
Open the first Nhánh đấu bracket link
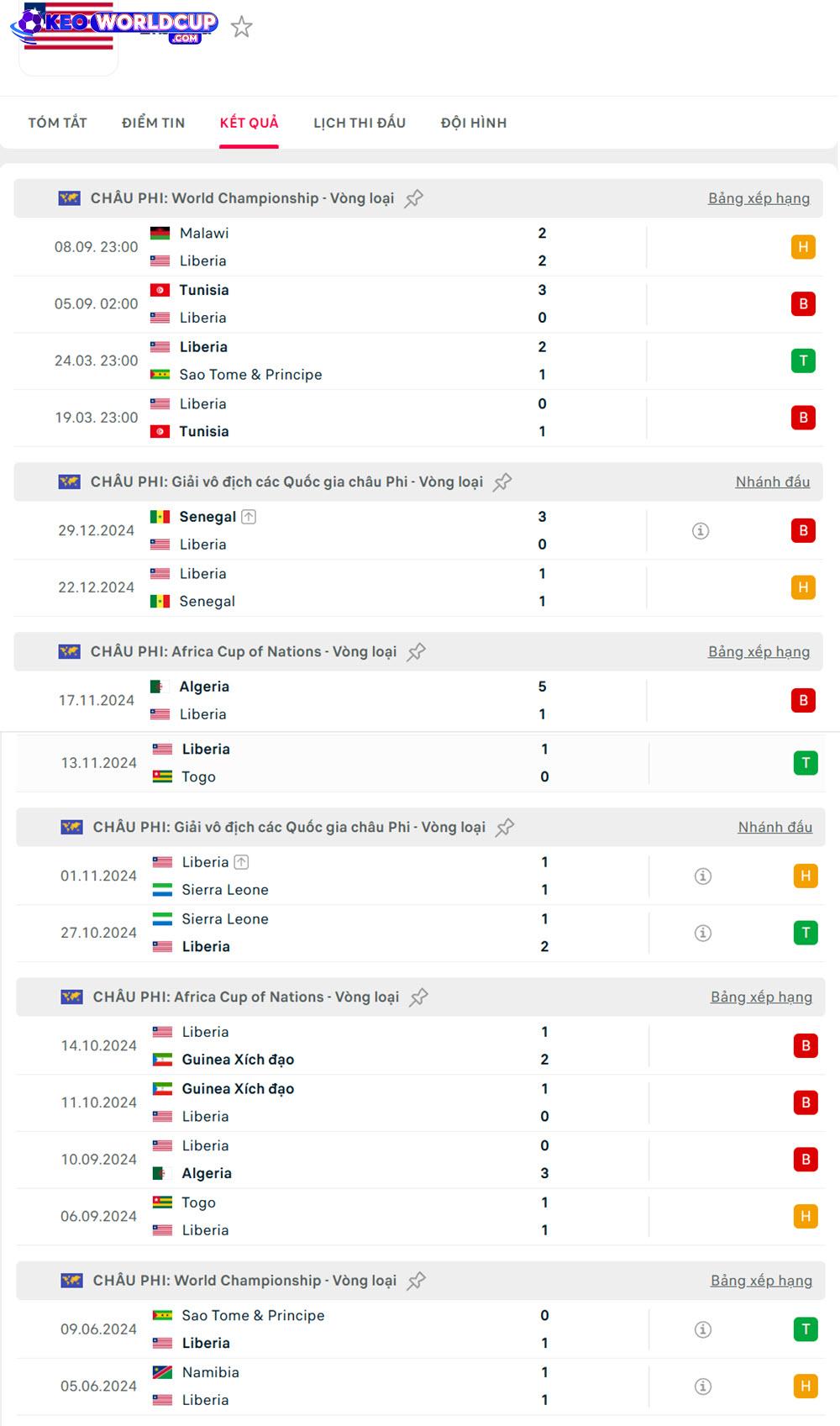773,481
